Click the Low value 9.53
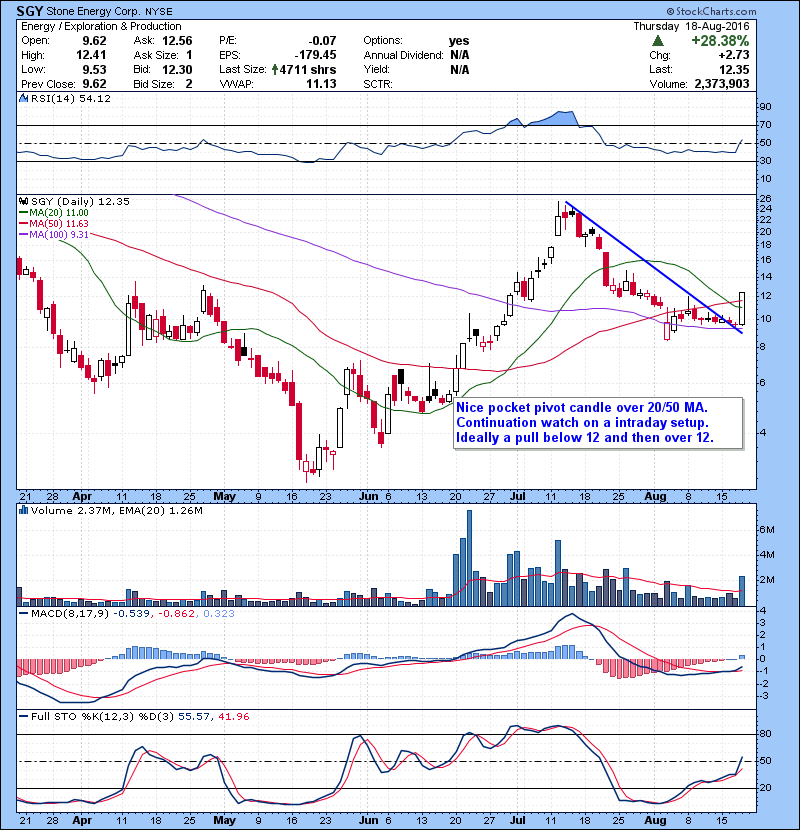Screen dimensions: 800x830 click(94, 69)
